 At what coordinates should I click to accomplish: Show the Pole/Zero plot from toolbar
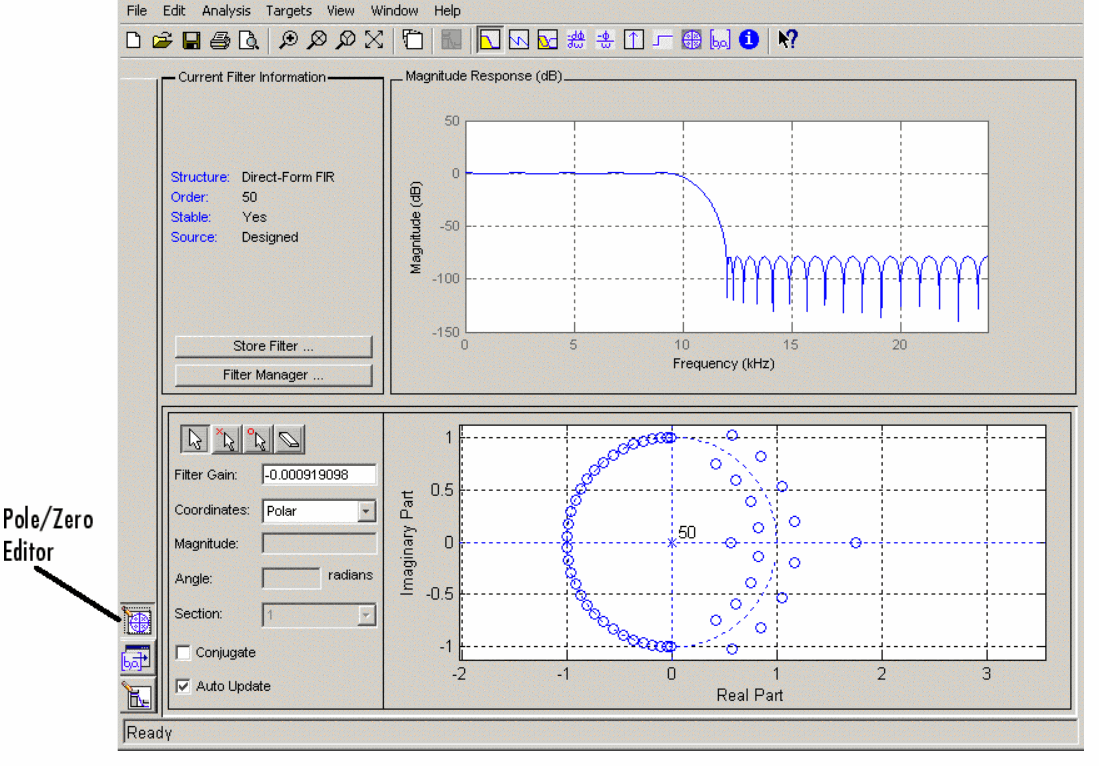pyautogui.click(x=692, y=40)
